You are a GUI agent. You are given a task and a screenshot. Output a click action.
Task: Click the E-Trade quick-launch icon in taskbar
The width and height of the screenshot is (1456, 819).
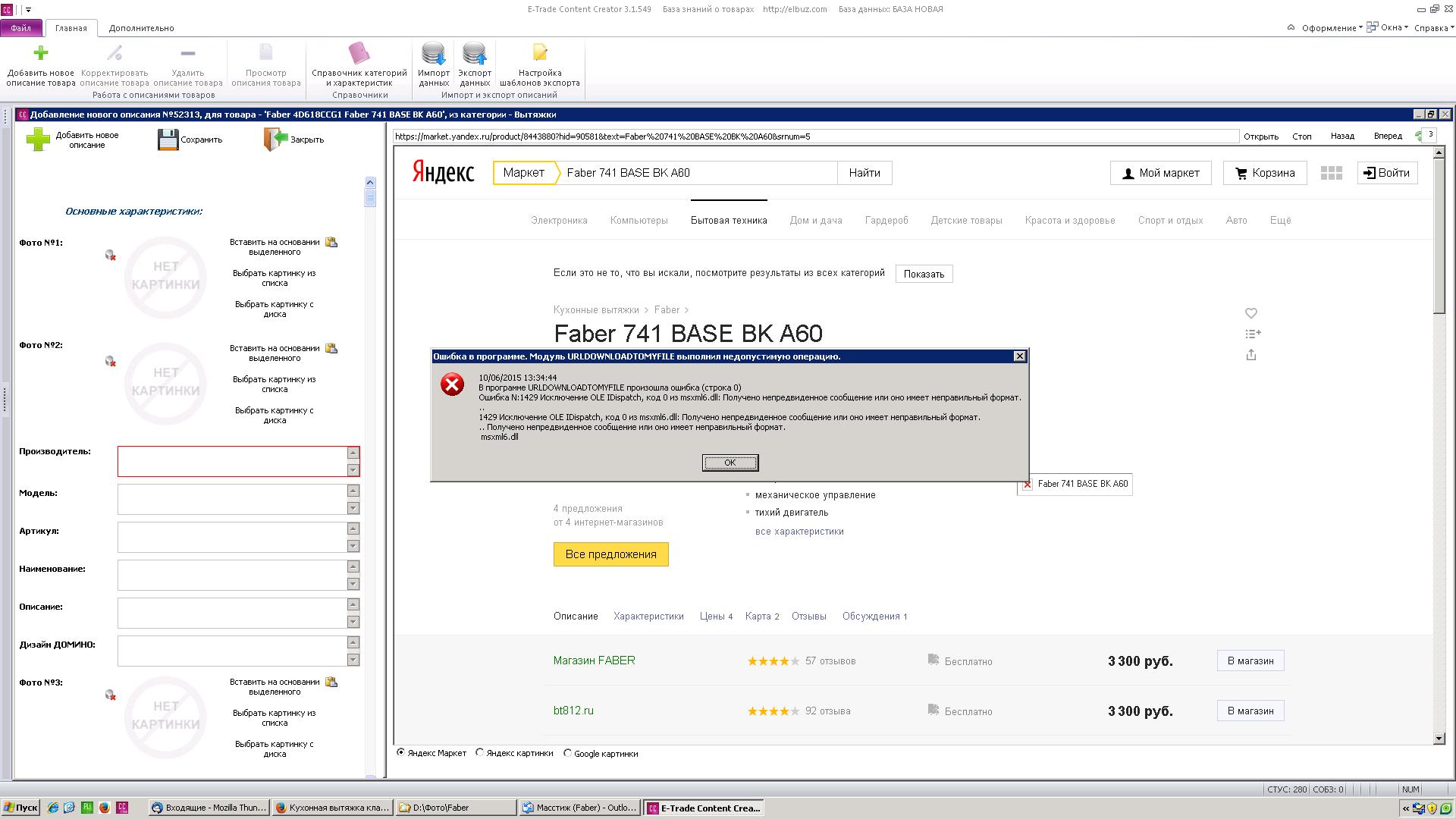pos(121,808)
